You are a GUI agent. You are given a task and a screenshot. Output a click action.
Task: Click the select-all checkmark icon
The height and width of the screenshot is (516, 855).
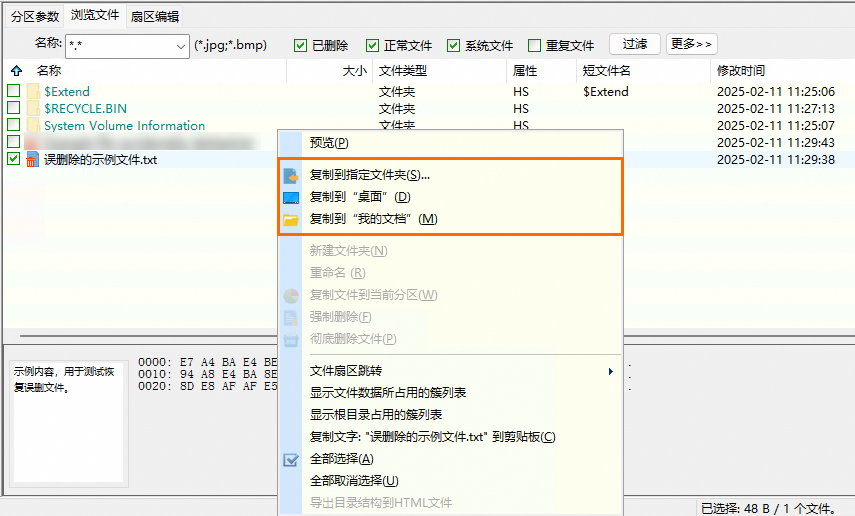pos(291,460)
